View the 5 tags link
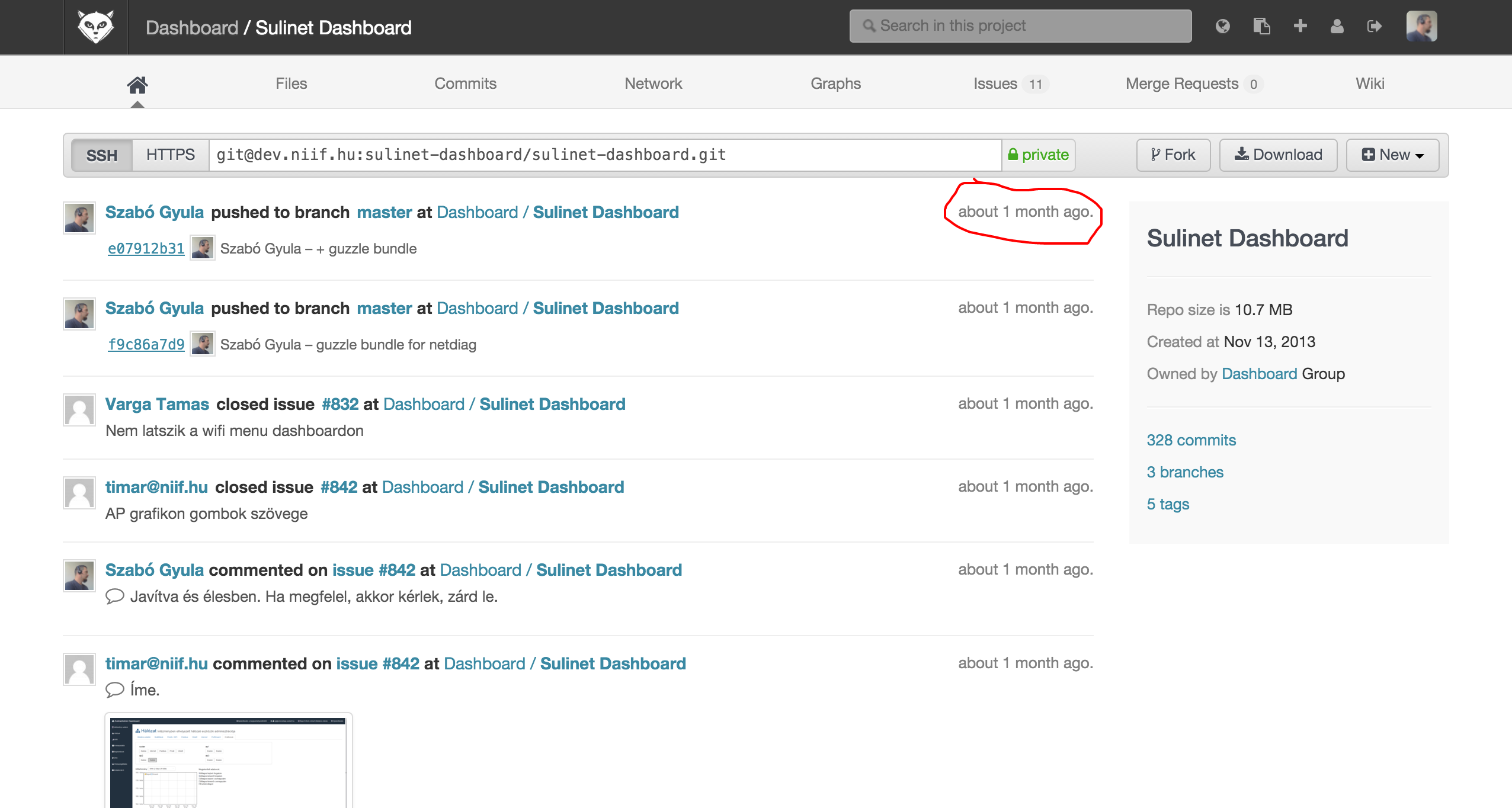This screenshot has height=808, width=1512. (x=1168, y=504)
